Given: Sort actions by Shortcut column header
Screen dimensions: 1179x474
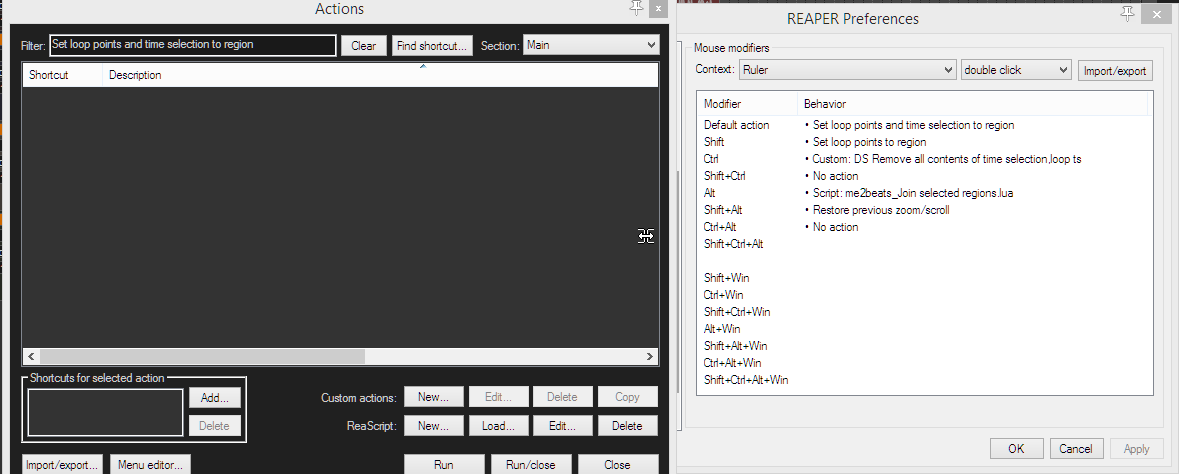Looking at the screenshot, I should coord(62,75).
